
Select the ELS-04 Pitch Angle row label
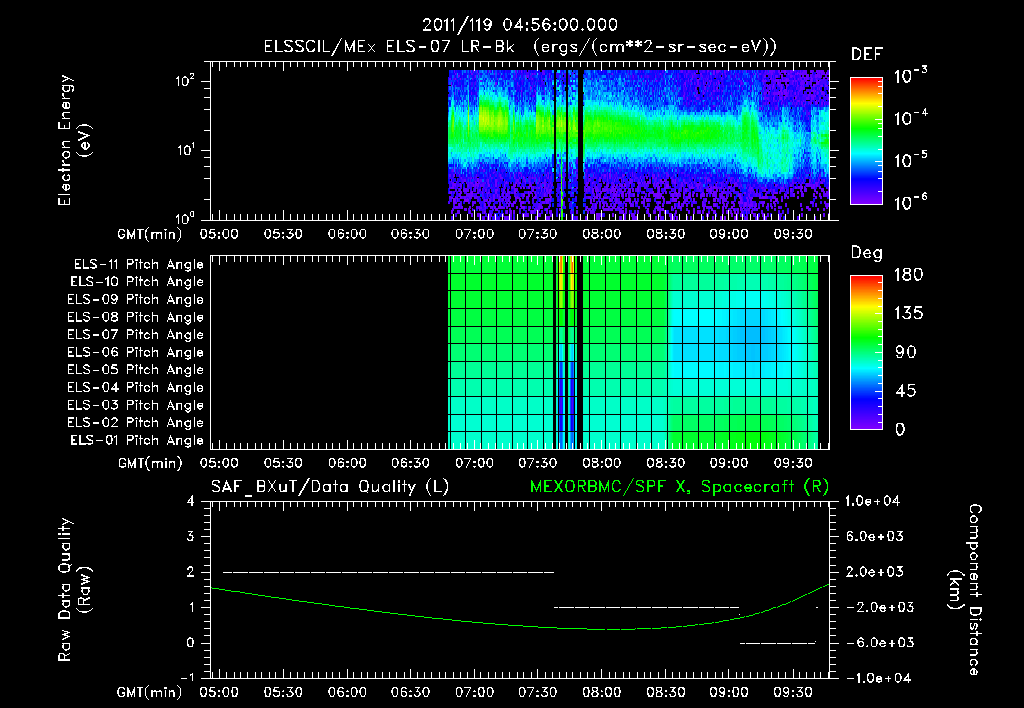coord(136,387)
